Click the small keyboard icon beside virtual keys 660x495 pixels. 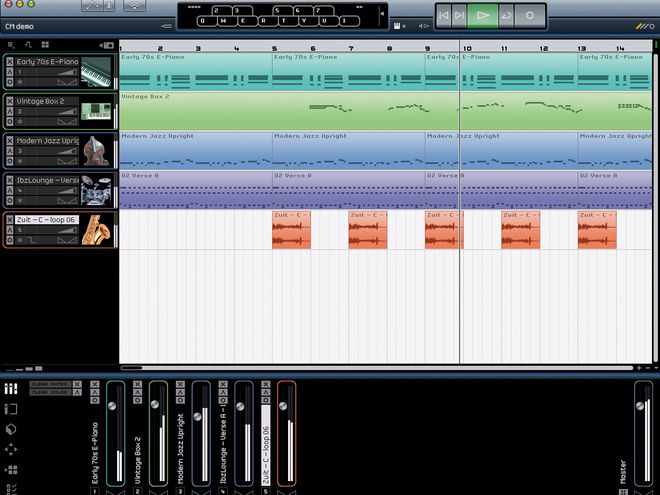pos(397,26)
